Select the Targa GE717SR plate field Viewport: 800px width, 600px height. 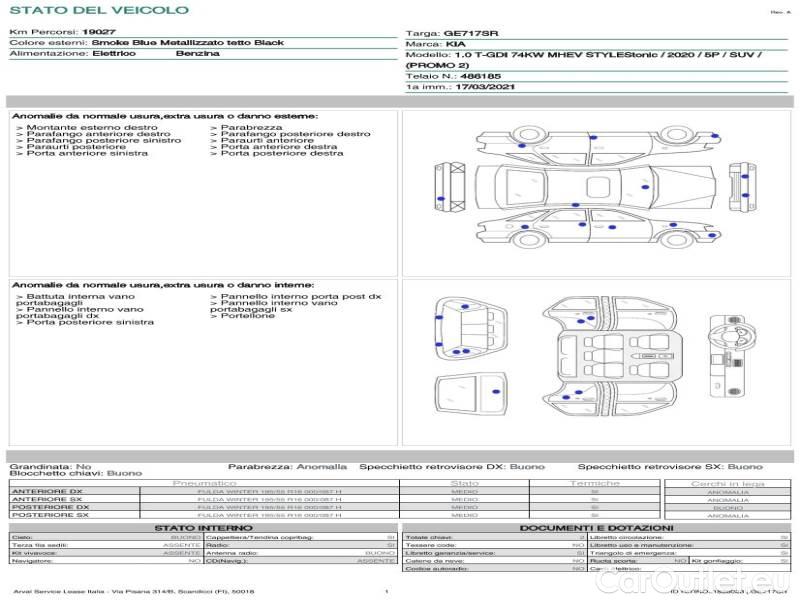pyautogui.click(x=470, y=33)
